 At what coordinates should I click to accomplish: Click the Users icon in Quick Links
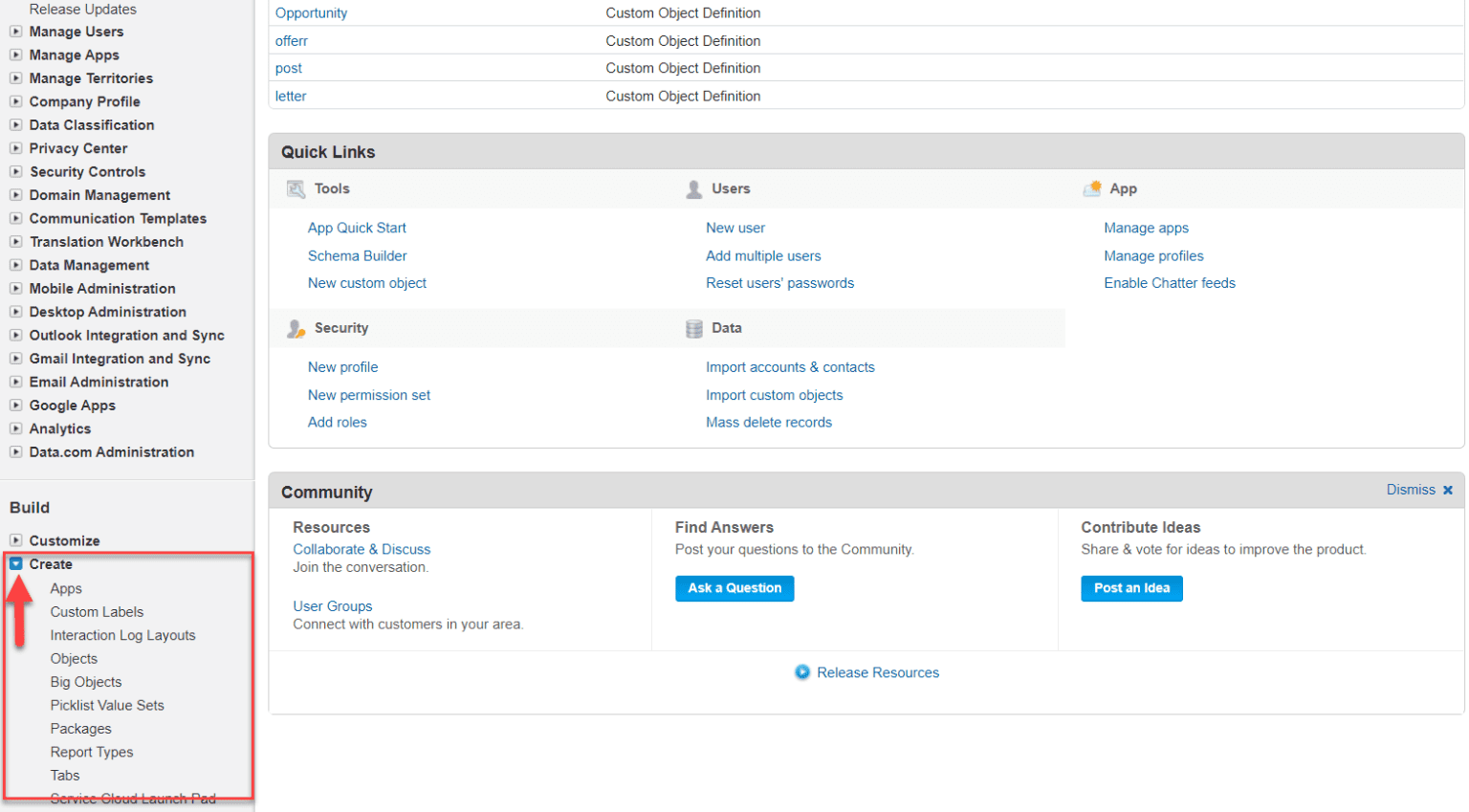point(693,188)
